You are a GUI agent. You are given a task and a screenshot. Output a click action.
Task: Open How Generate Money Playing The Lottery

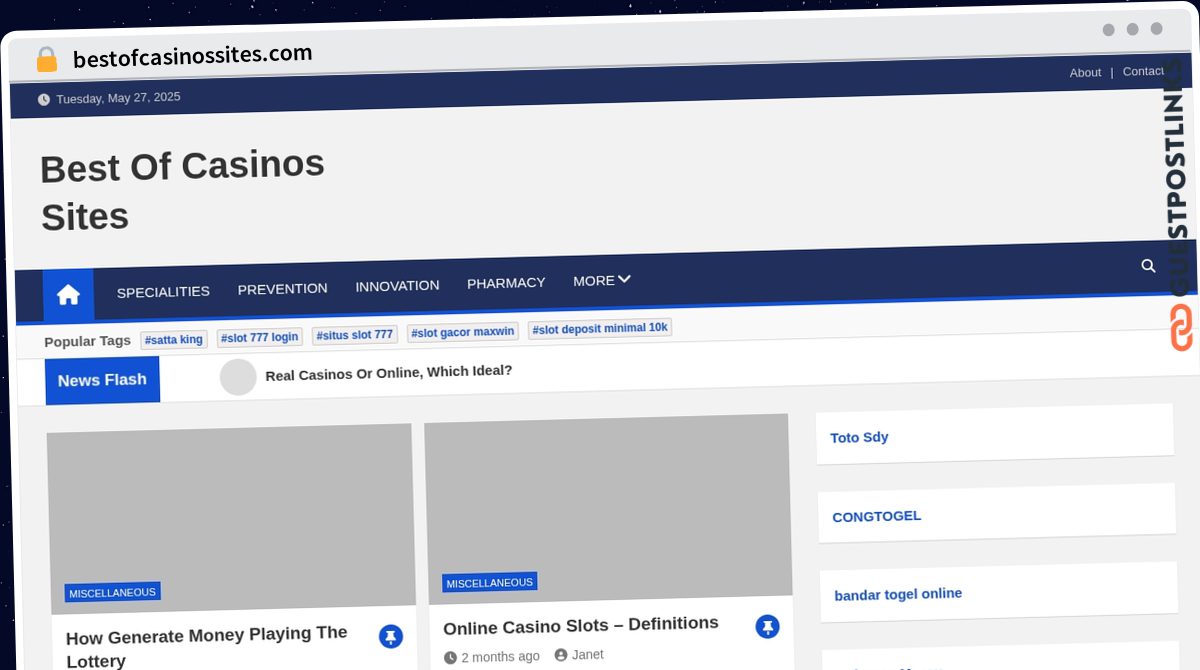(x=207, y=646)
